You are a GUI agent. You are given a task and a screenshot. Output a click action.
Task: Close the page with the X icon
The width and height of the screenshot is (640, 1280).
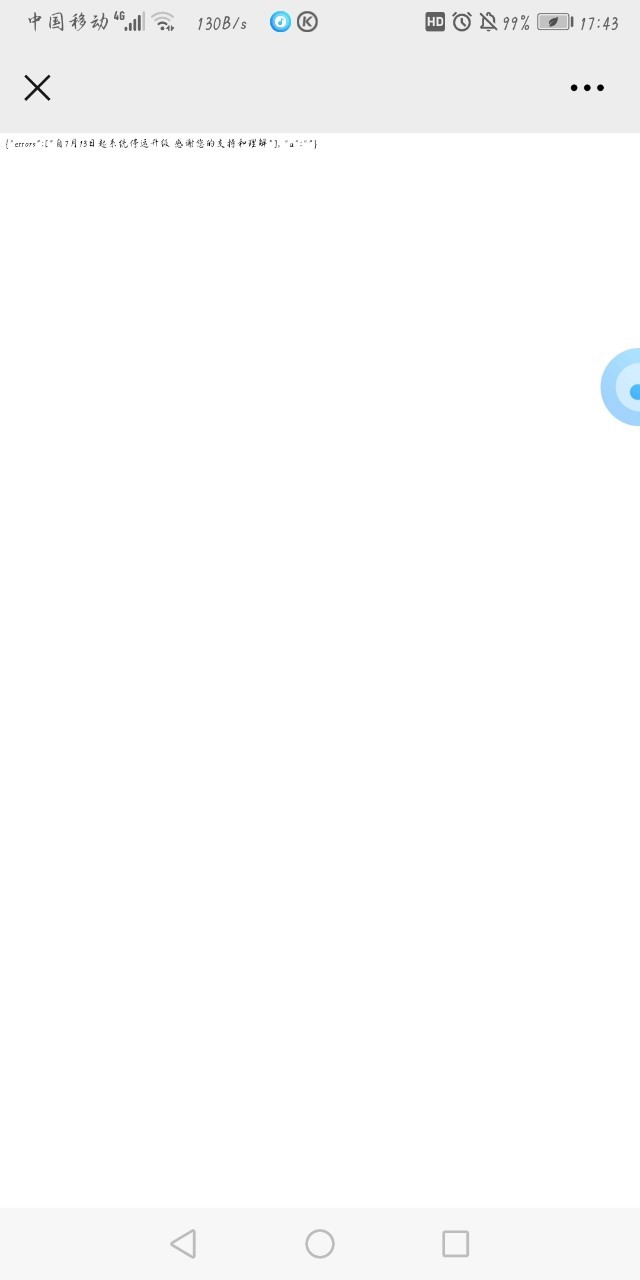(x=37, y=88)
